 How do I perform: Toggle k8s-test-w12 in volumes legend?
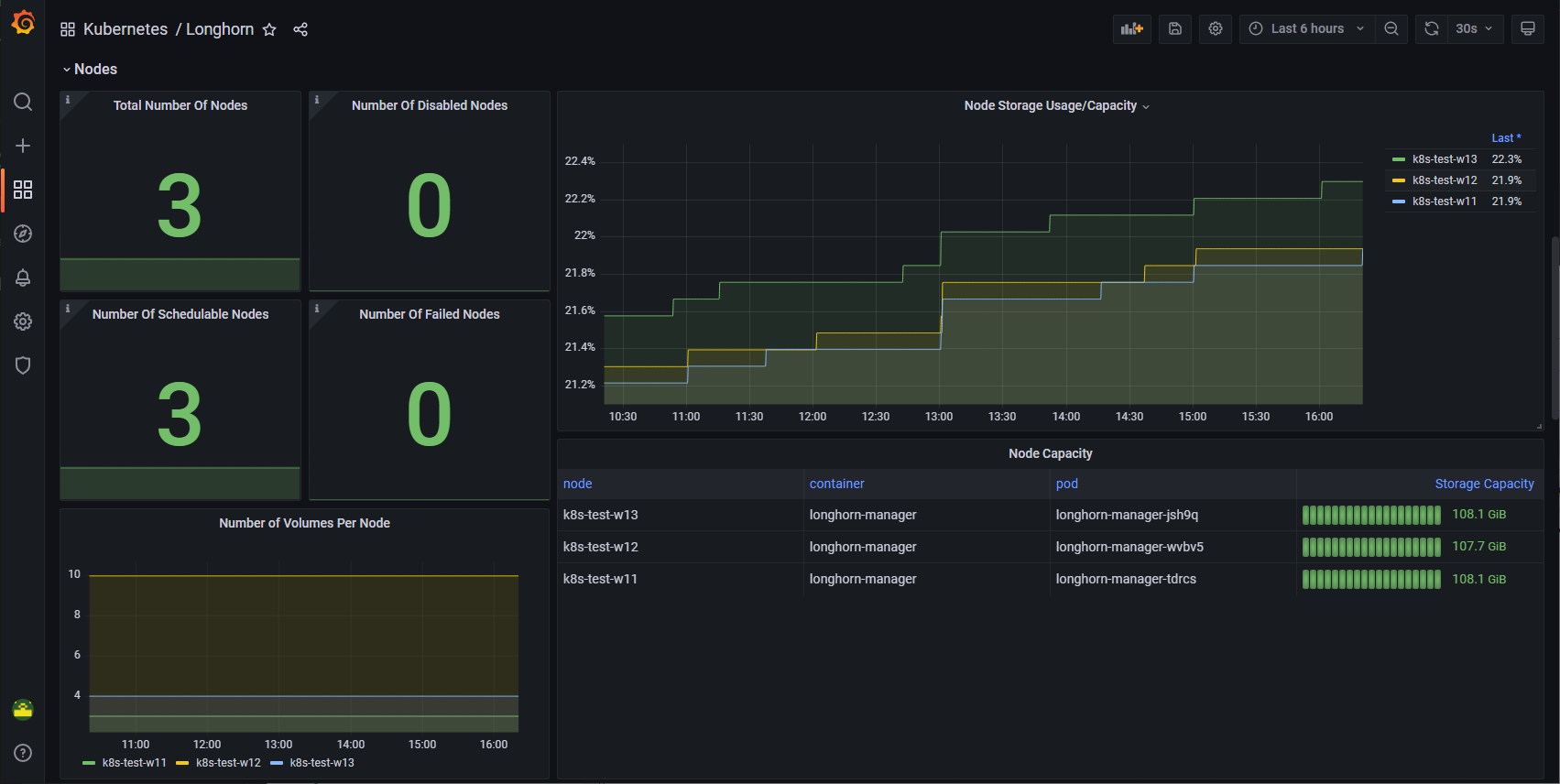coord(228,763)
